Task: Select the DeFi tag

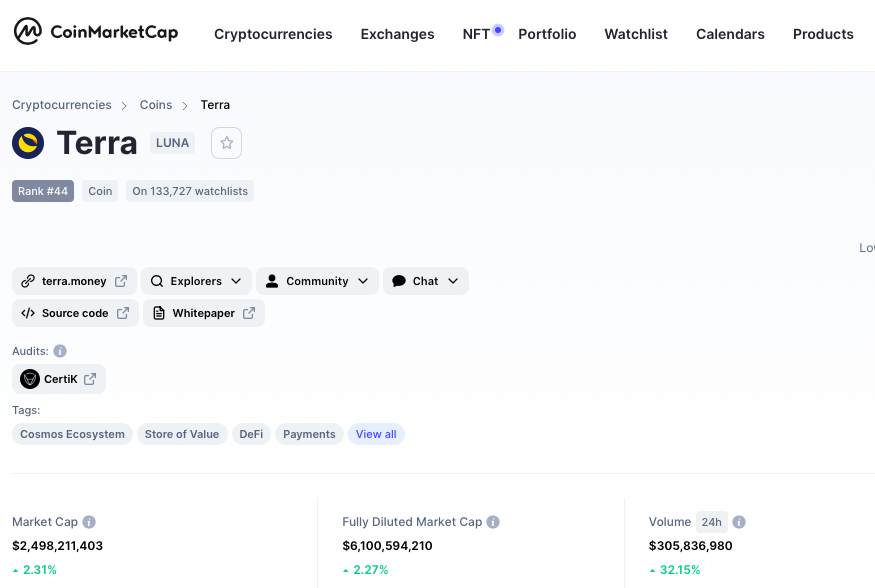Action: pyautogui.click(x=251, y=434)
